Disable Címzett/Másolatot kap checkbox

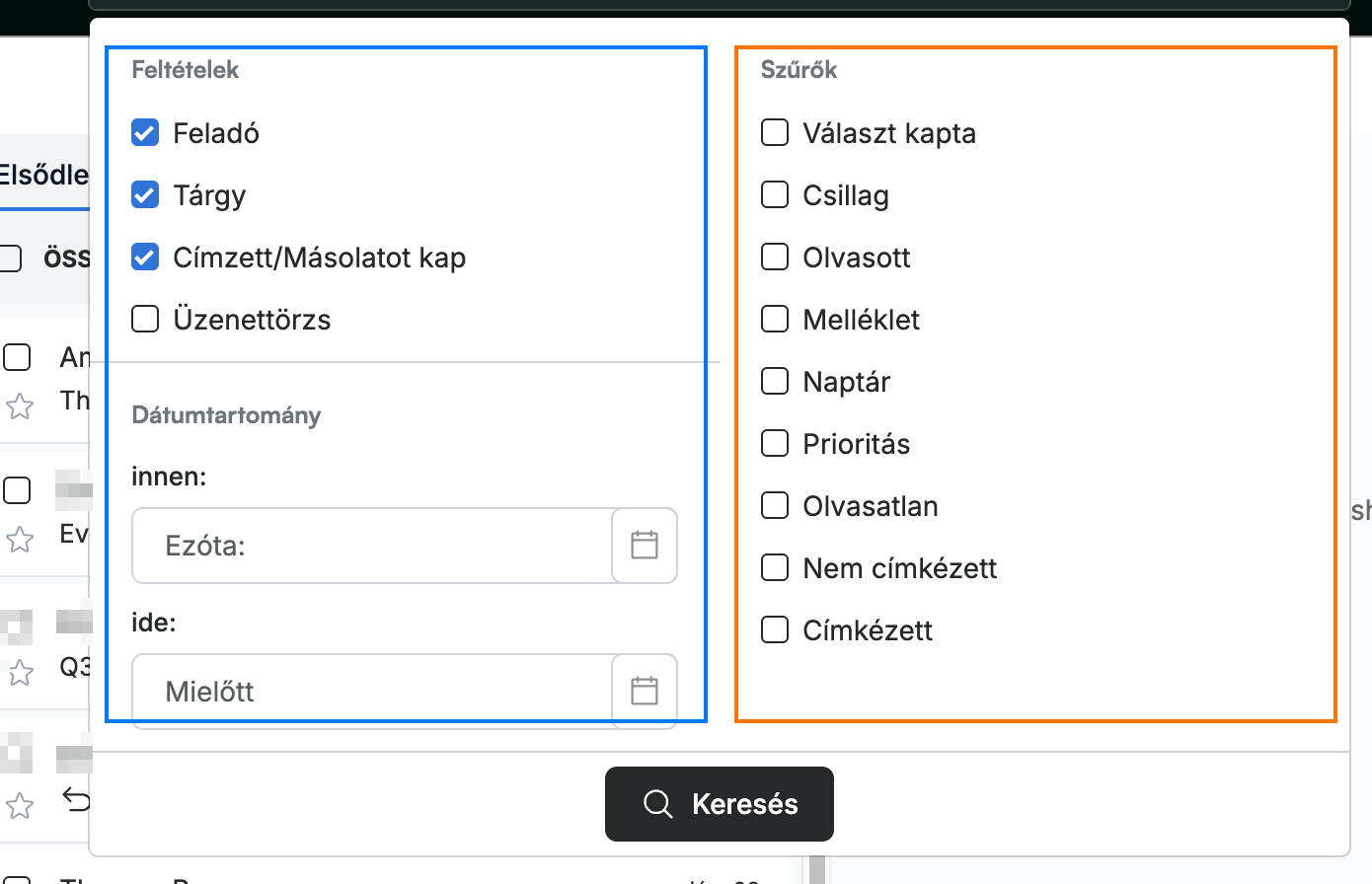(x=145, y=257)
